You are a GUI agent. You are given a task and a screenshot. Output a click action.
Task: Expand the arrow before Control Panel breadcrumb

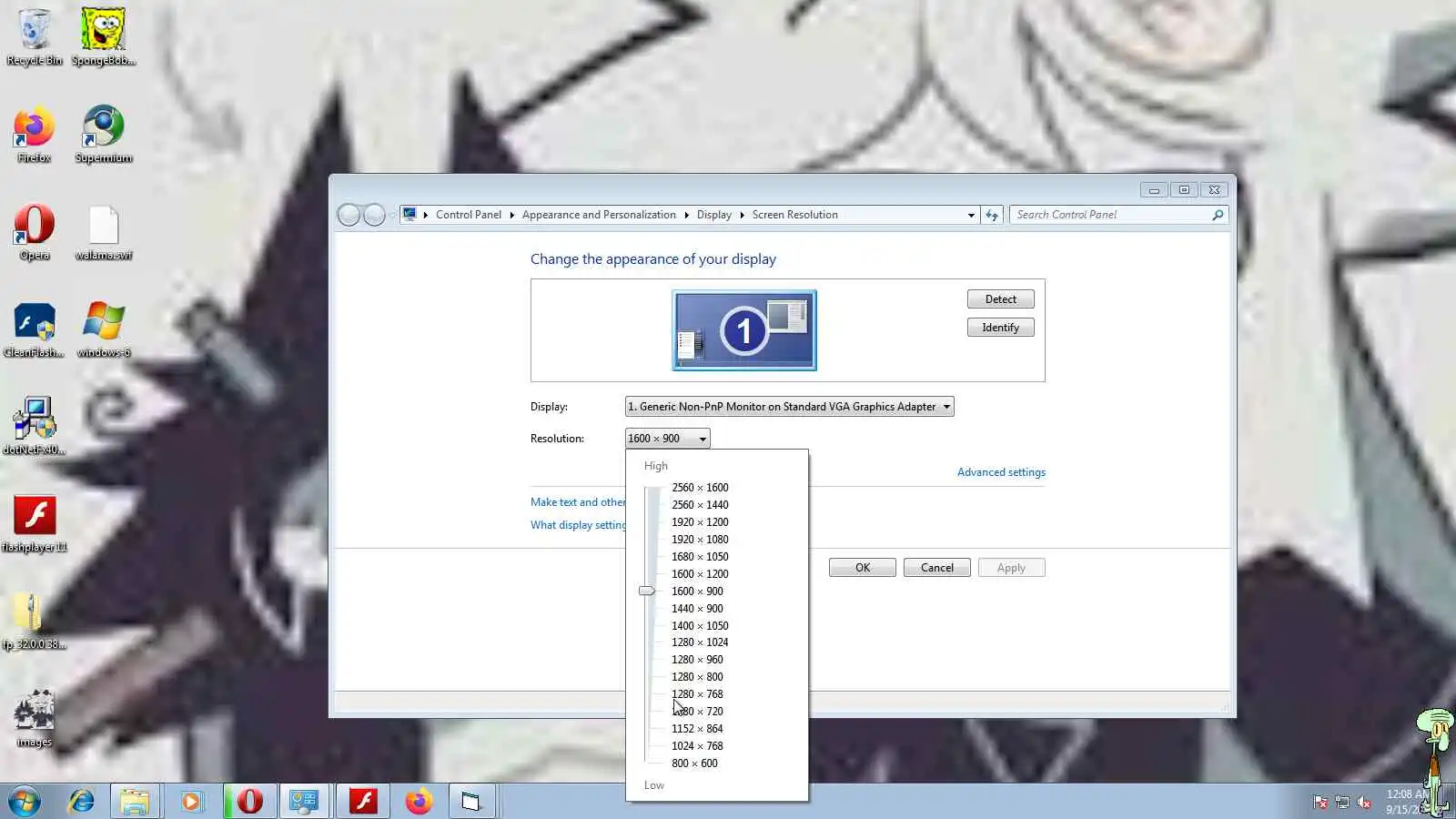pyautogui.click(x=426, y=216)
